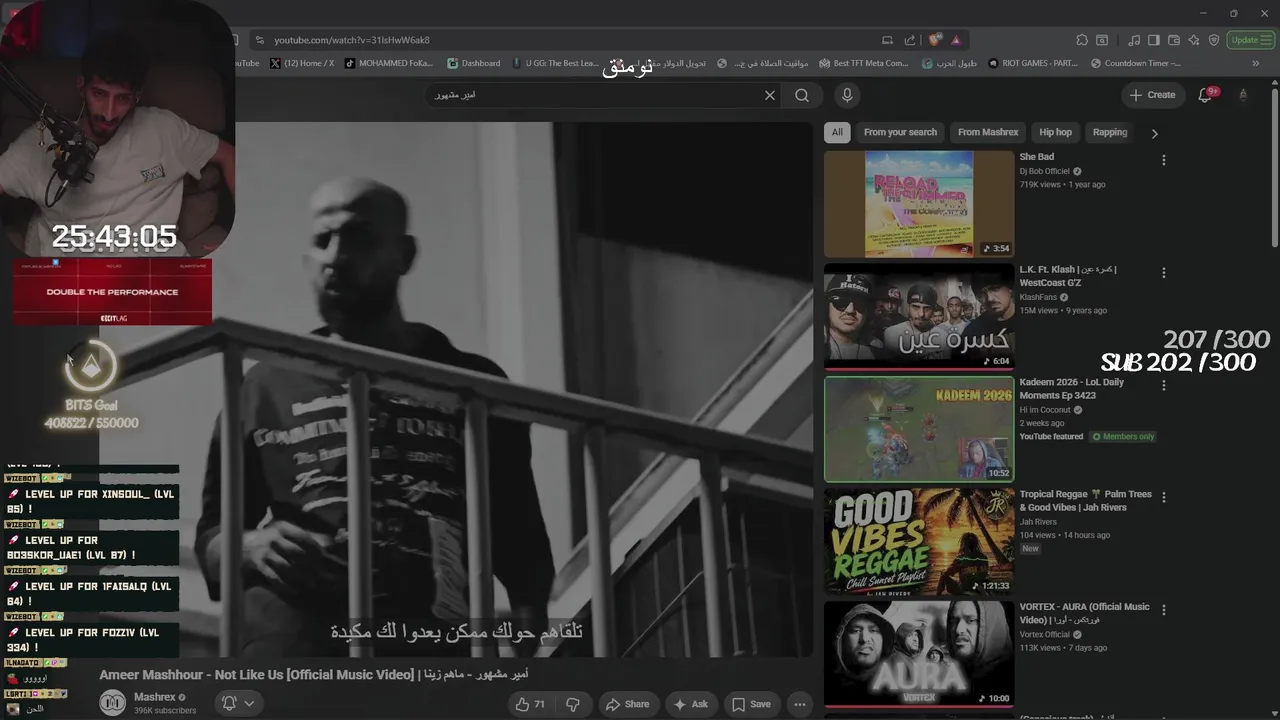Visit the Dj Bob Officiel channel
This screenshot has width=1280, height=720.
click(1044, 171)
